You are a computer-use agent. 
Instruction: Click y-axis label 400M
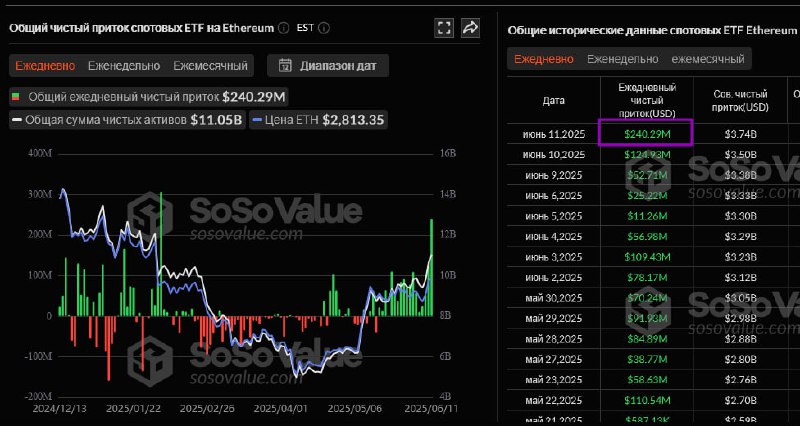(41, 154)
